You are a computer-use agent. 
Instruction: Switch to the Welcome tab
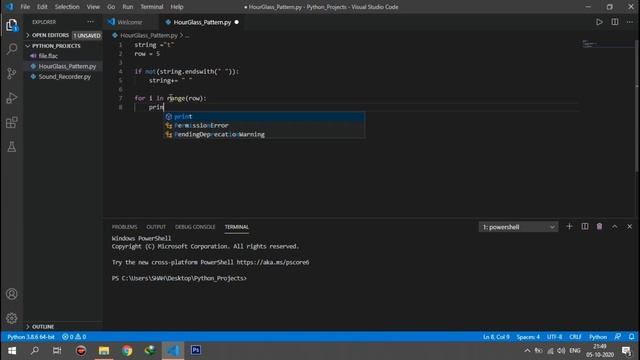coord(130,22)
